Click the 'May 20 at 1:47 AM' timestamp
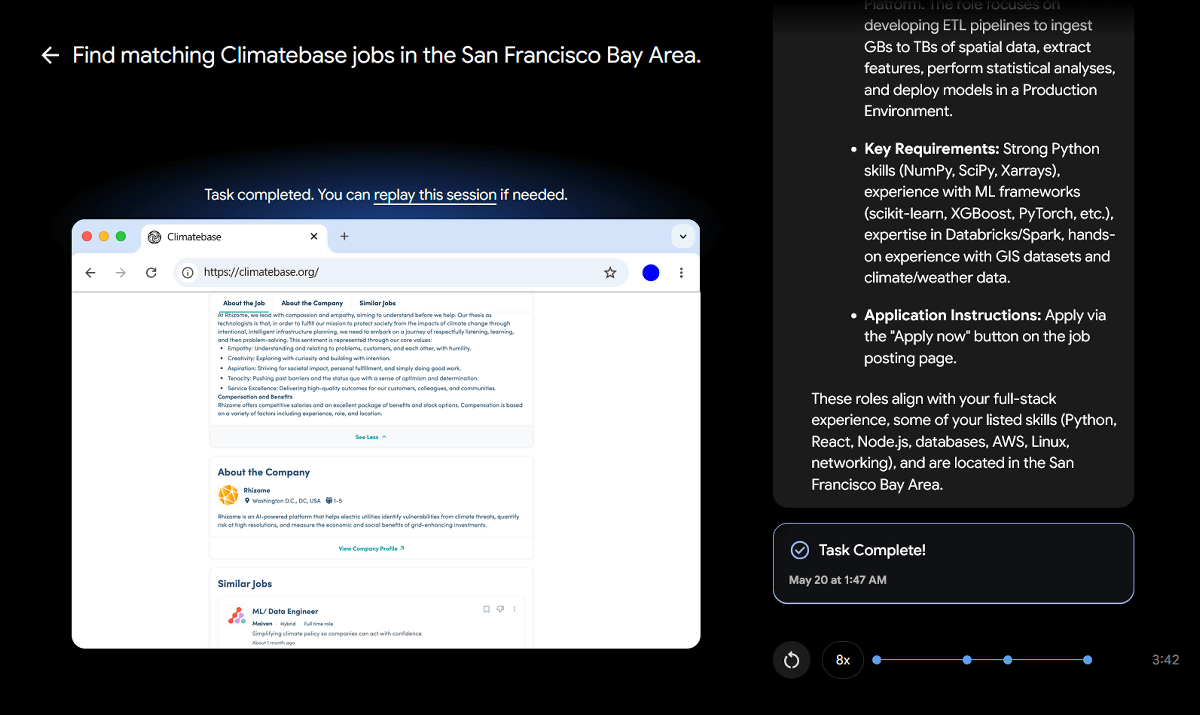 tap(837, 580)
